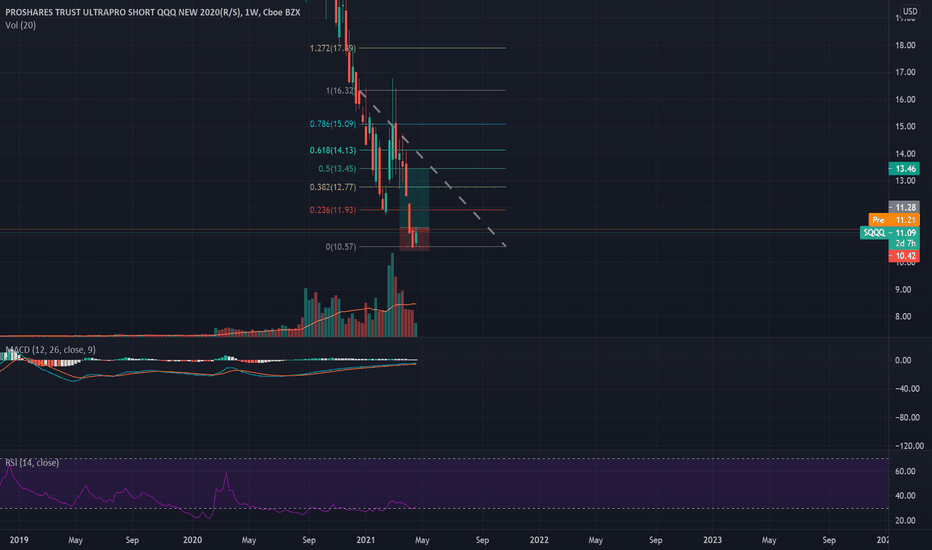This screenshot has width=932, height=550.
Task: Click the 2d 7h countdown label
Action: (903, 244)
